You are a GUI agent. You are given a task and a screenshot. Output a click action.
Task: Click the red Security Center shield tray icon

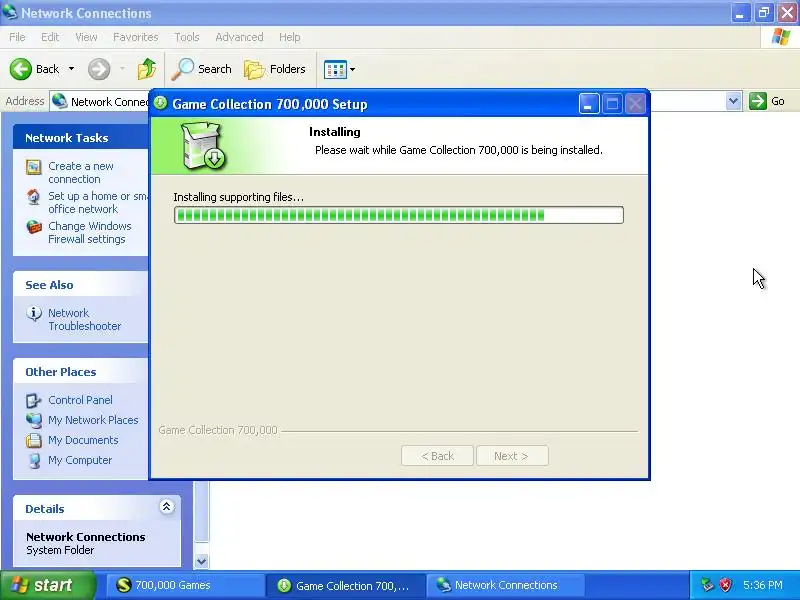coord(726,585)
